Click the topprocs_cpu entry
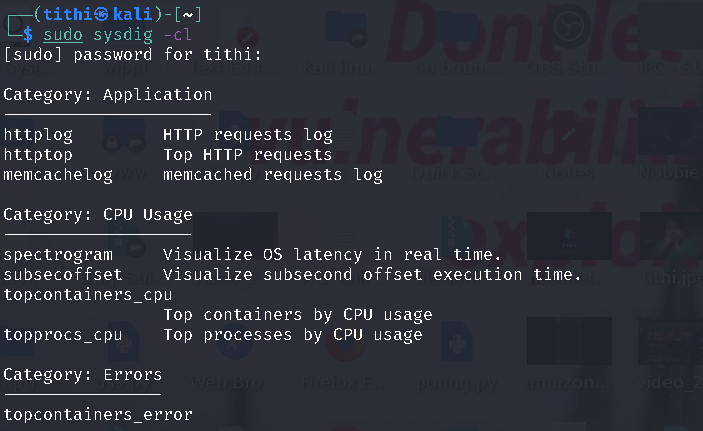The image size is (703, 431). click(x=63, y=335)
